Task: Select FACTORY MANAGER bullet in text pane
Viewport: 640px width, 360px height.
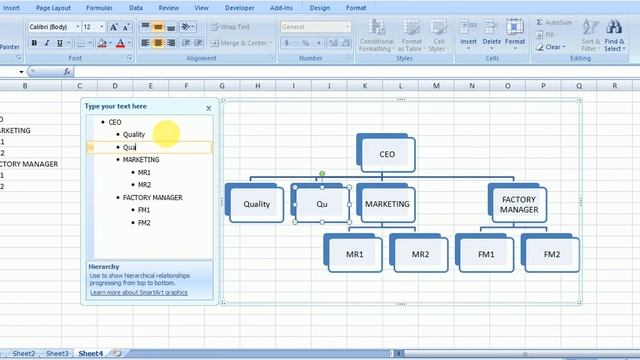Action: point(153,198)
